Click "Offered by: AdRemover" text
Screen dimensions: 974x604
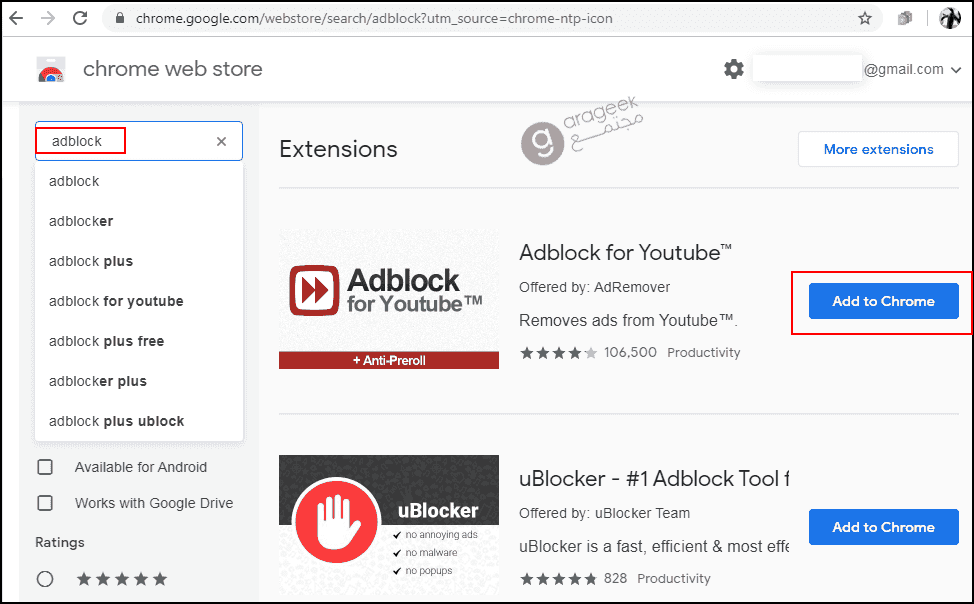pyautogui.click(x=594, y=287)
